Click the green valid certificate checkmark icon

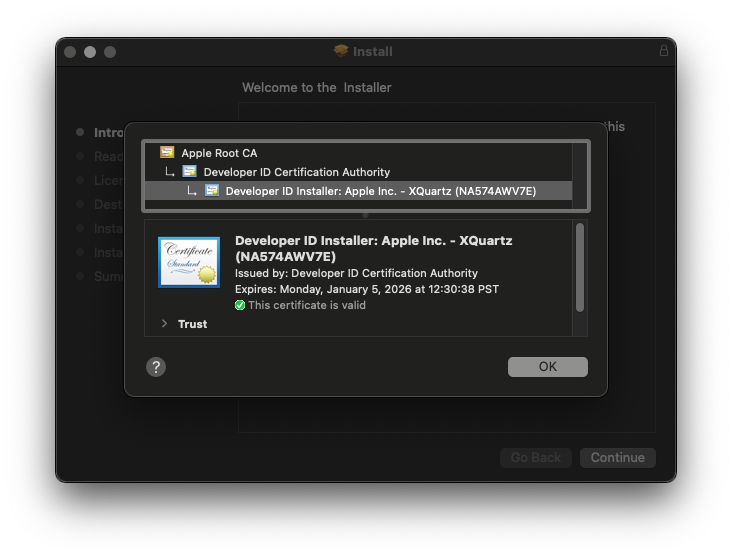[240, 305]
